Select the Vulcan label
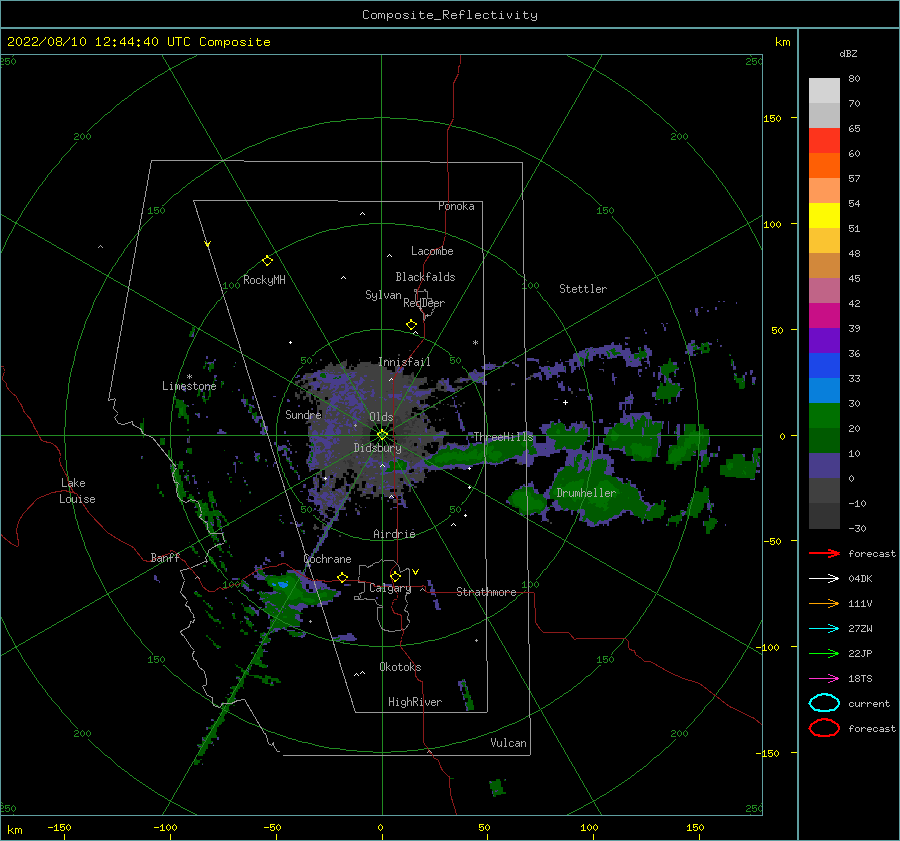Viewport: 900px width, 841px height. [x=509, y=743]
